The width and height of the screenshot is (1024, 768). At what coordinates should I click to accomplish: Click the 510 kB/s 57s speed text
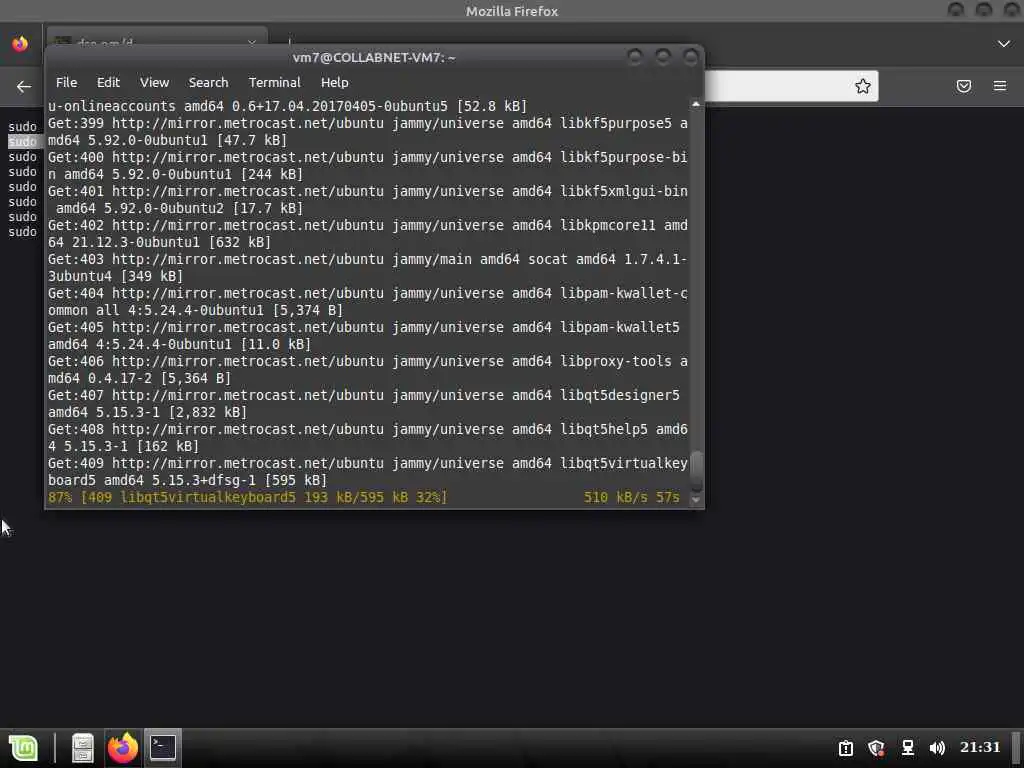(x=632, y=498)
